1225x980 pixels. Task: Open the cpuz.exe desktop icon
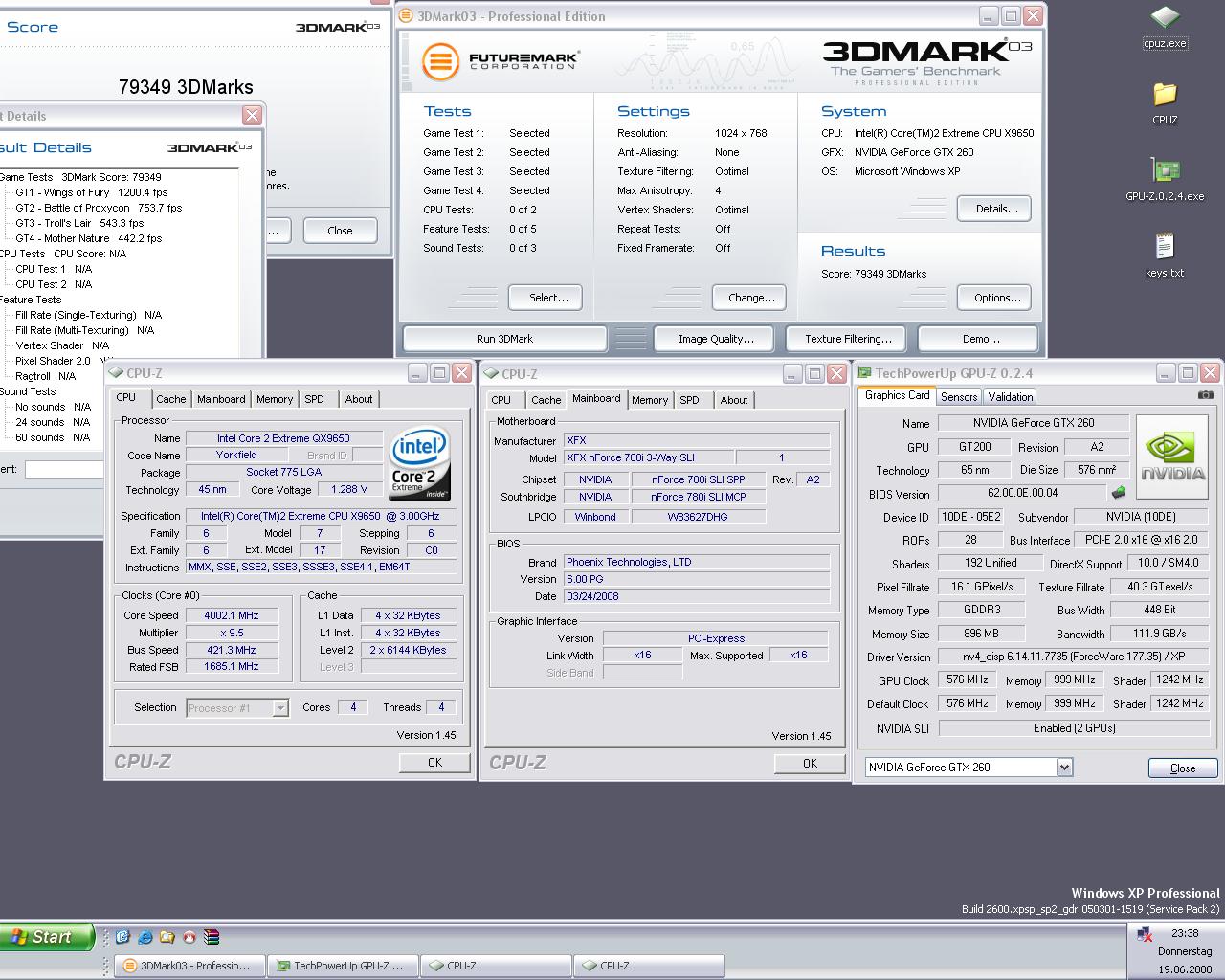(1165, 27)
